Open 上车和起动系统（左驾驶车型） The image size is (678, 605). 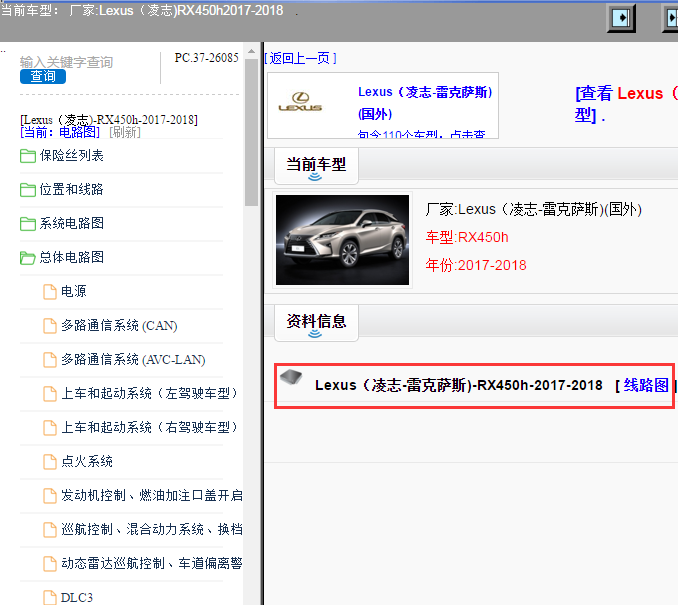[x=150, y=394]
